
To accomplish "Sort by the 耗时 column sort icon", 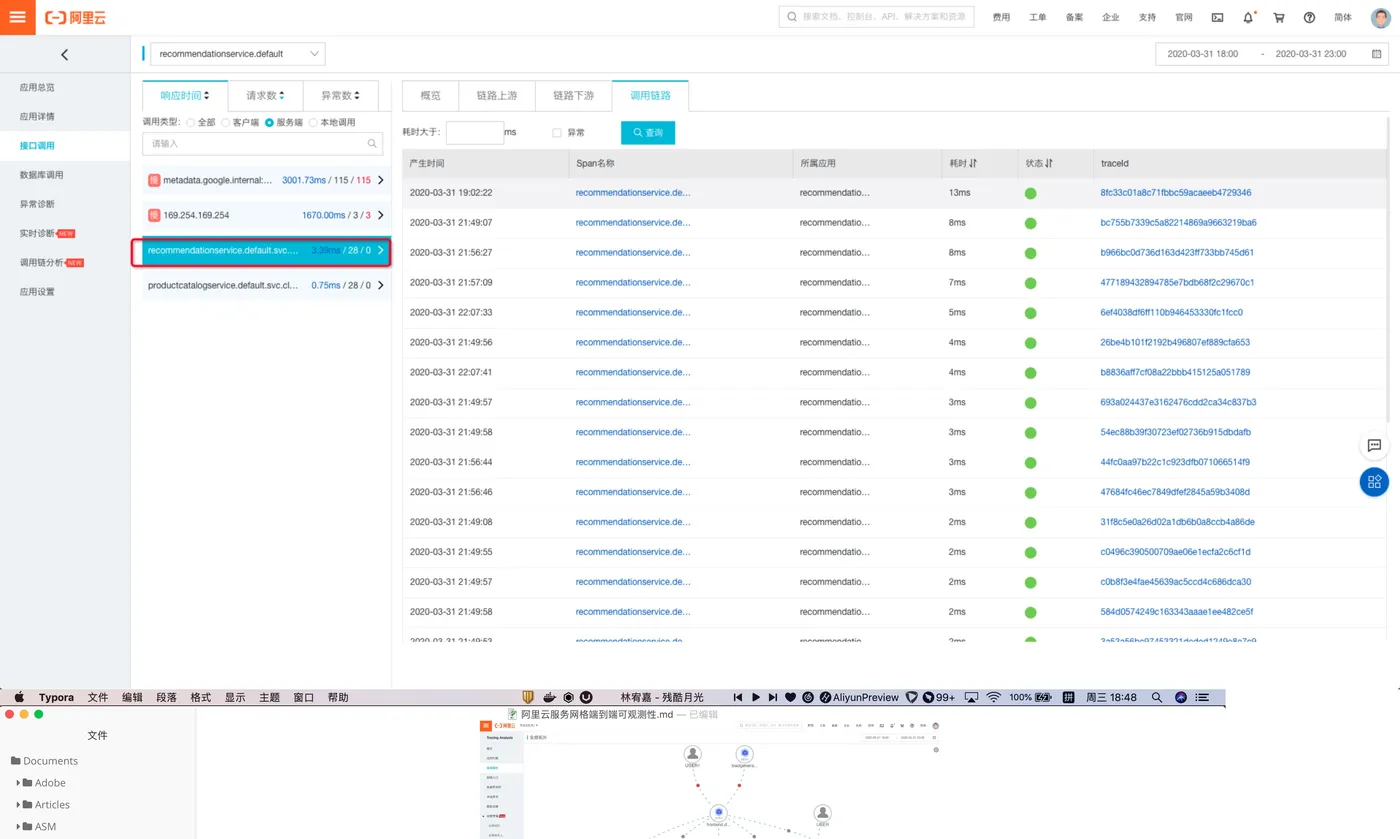I will pyautogui.click(x=973, y=163).
